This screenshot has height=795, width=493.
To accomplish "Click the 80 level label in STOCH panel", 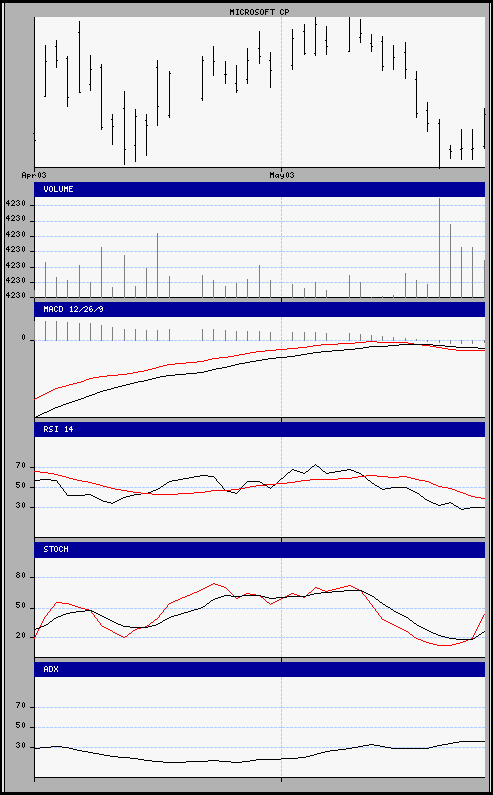I will (20, 576).
